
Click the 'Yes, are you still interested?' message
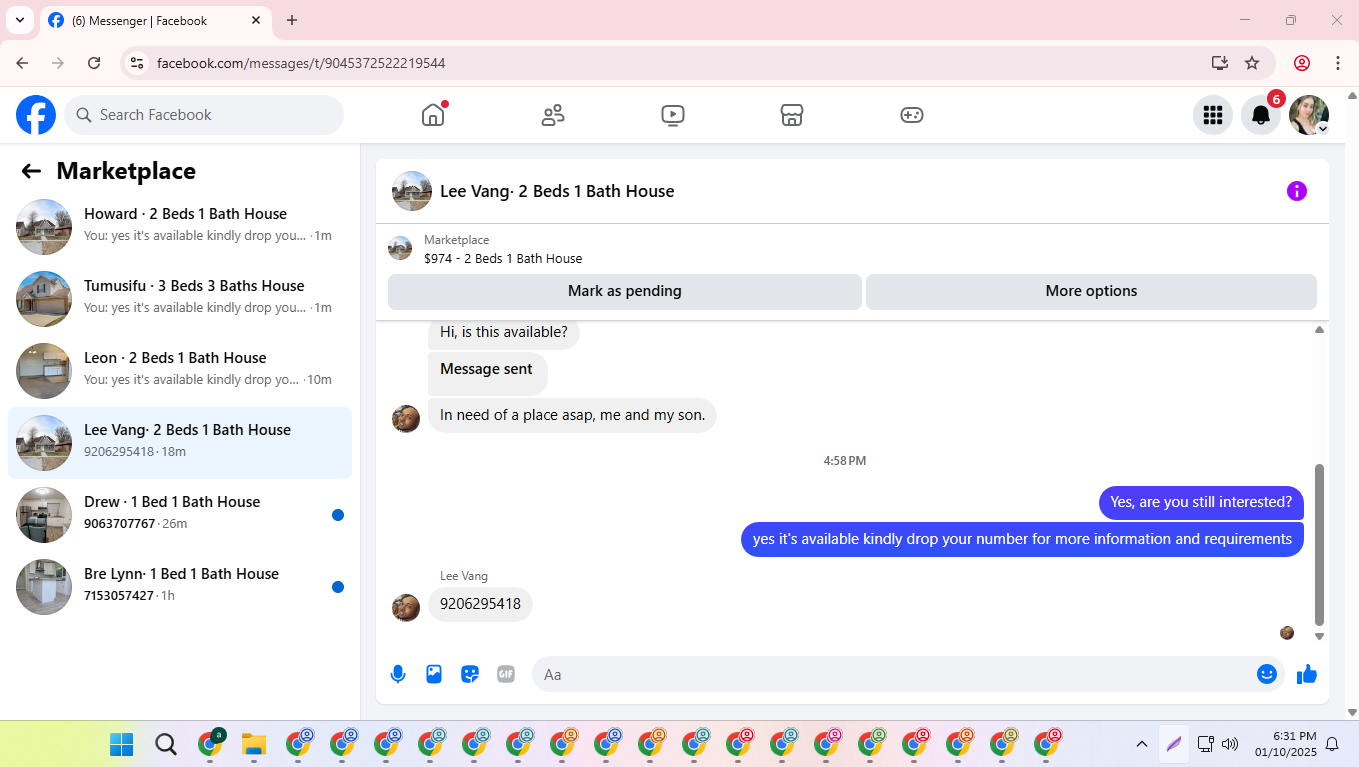coord(1201,502)
